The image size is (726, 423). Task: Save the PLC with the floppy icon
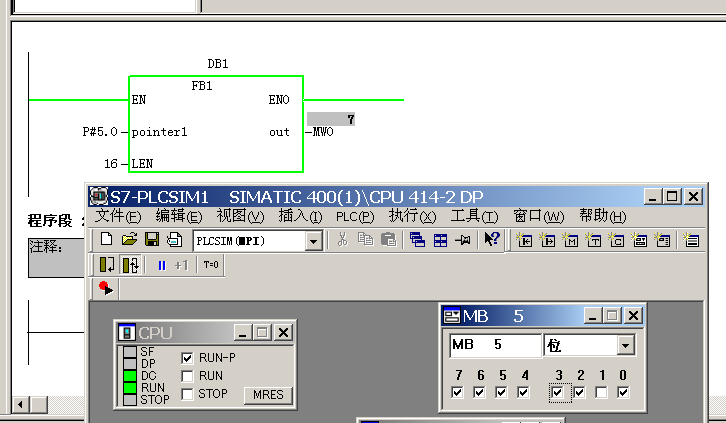tap(152, 239)
